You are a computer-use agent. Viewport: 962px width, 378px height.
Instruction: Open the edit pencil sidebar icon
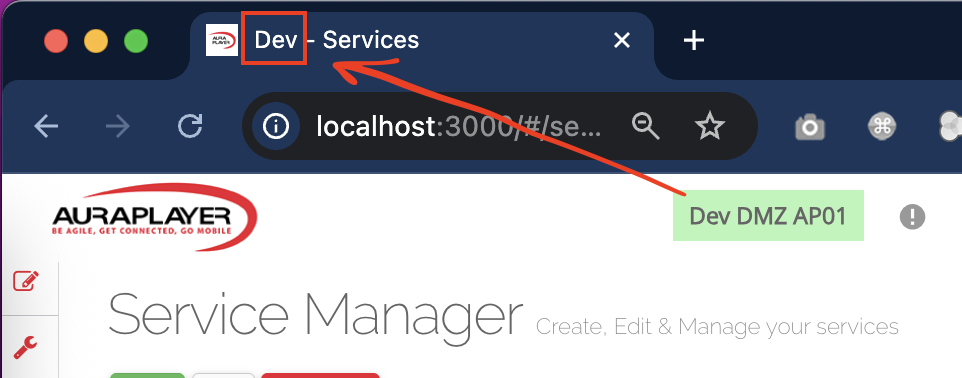(26, 281)
